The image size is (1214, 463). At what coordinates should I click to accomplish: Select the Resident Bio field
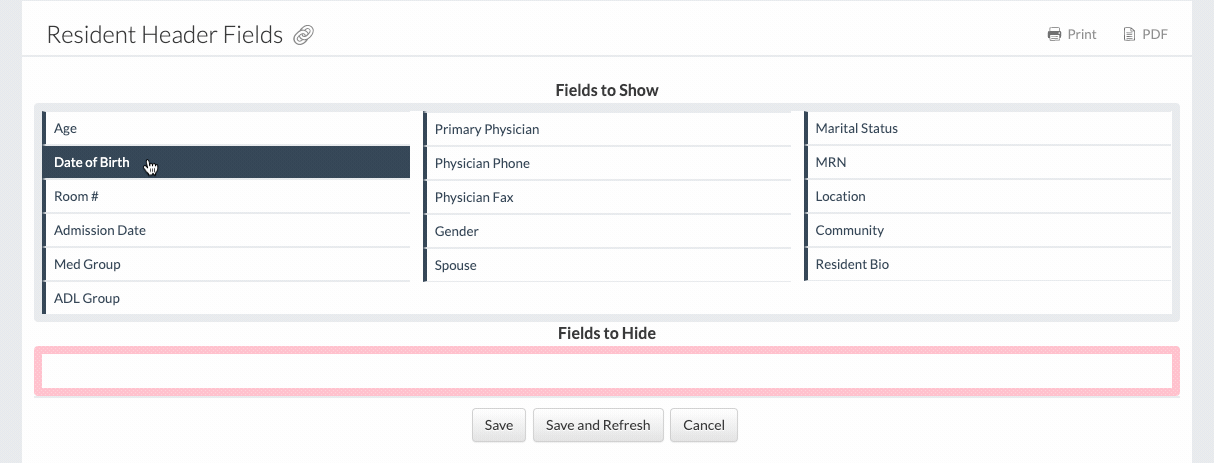click(x=988, y=265)
